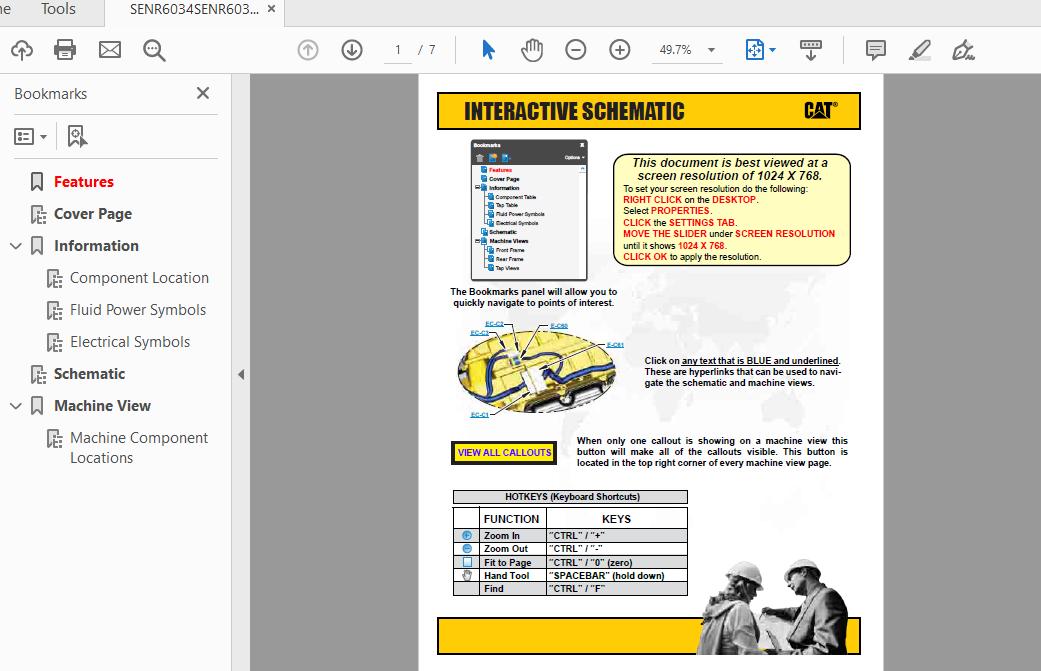Screen dimensions: 1041x671
Task: Open the bookmark options list dropdown
Action: coord(30,136)
